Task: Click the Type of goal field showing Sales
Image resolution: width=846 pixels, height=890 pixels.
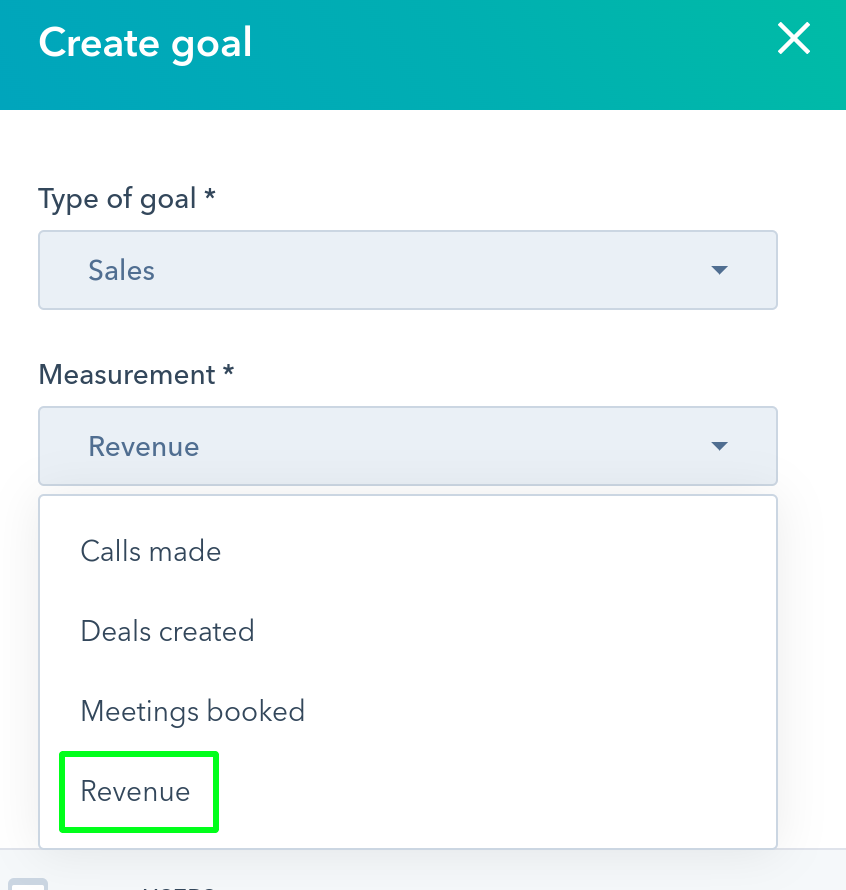Action: tap(407, 269)
